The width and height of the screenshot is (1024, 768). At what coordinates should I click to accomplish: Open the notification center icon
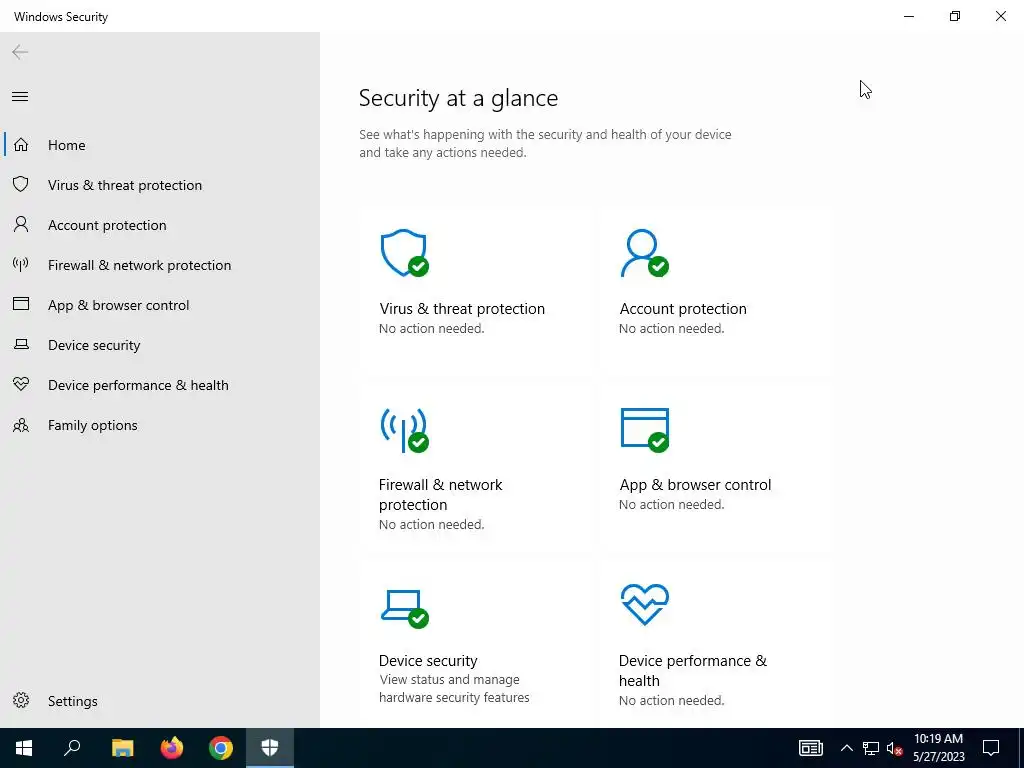point(991,748)
